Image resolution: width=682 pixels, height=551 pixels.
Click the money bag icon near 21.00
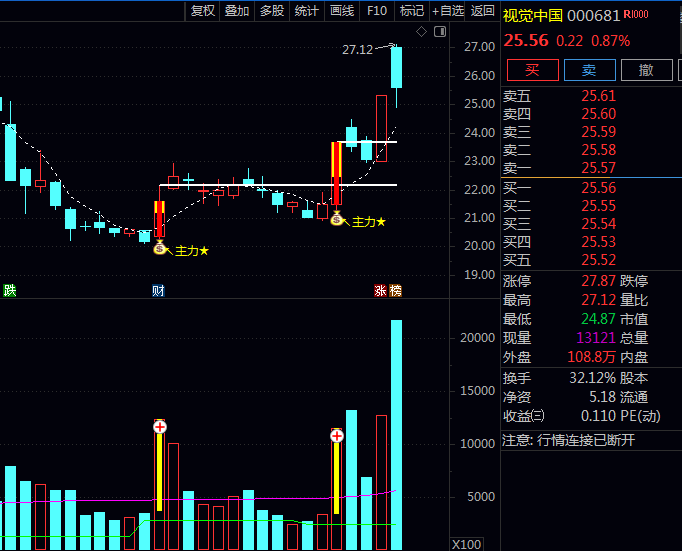click(337, 219)
